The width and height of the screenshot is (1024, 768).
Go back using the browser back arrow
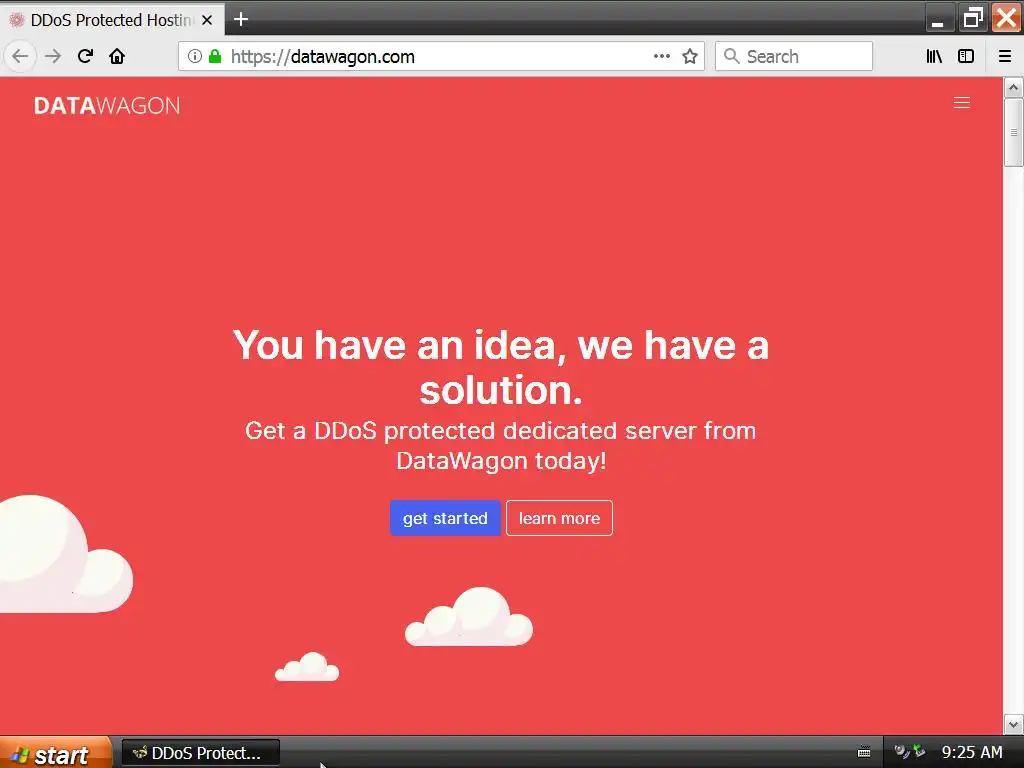[20, 56]
